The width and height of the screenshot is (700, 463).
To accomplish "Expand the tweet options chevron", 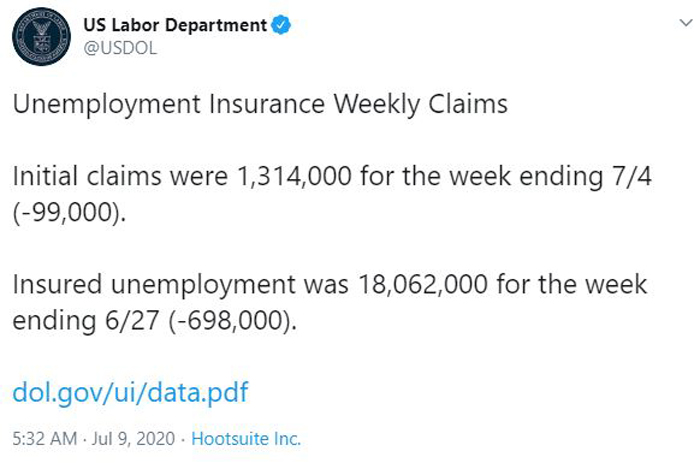I will (x=686, y=22).
